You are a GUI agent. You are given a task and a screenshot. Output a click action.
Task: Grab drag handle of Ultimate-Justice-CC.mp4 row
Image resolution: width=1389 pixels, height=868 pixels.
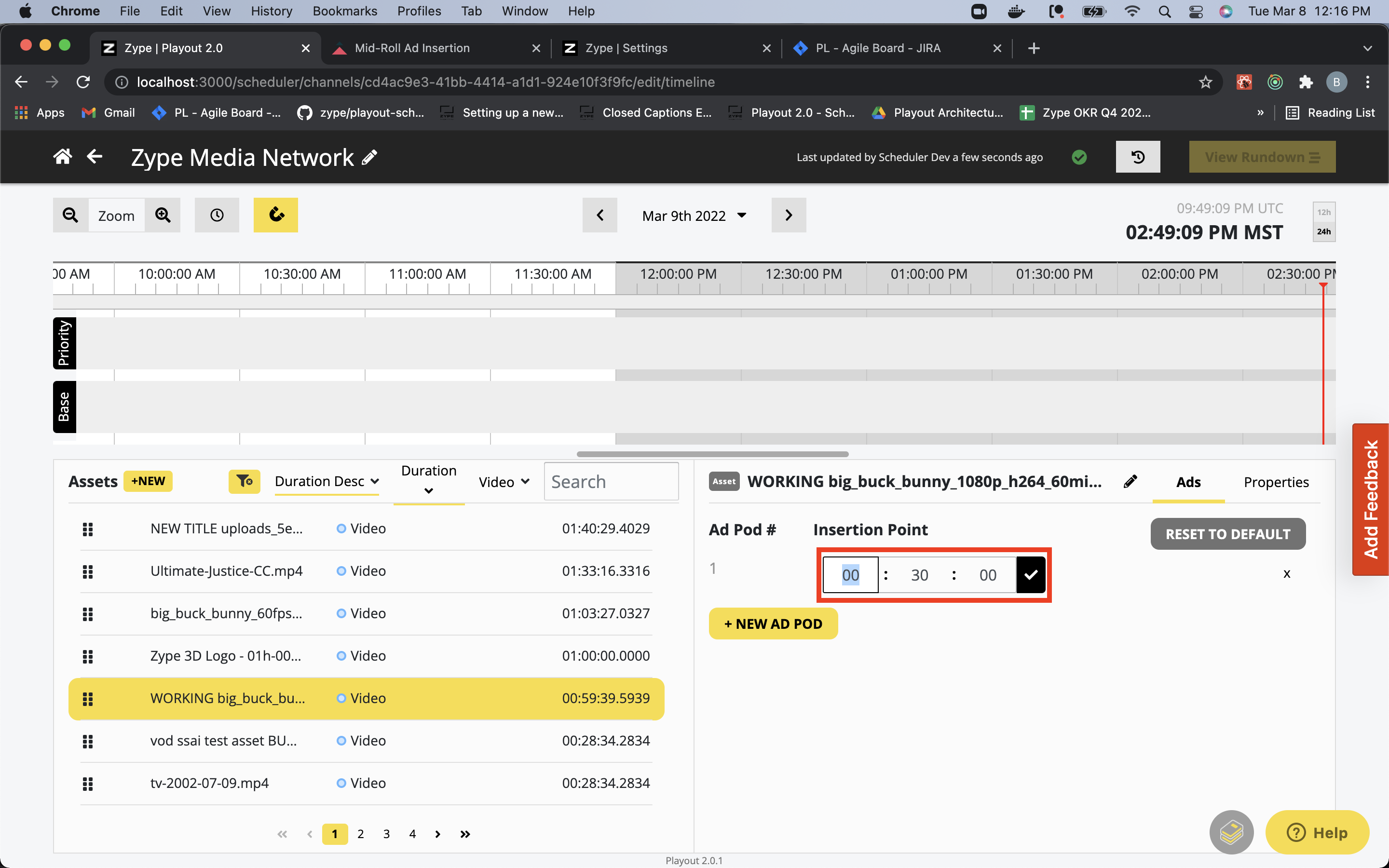88,571
